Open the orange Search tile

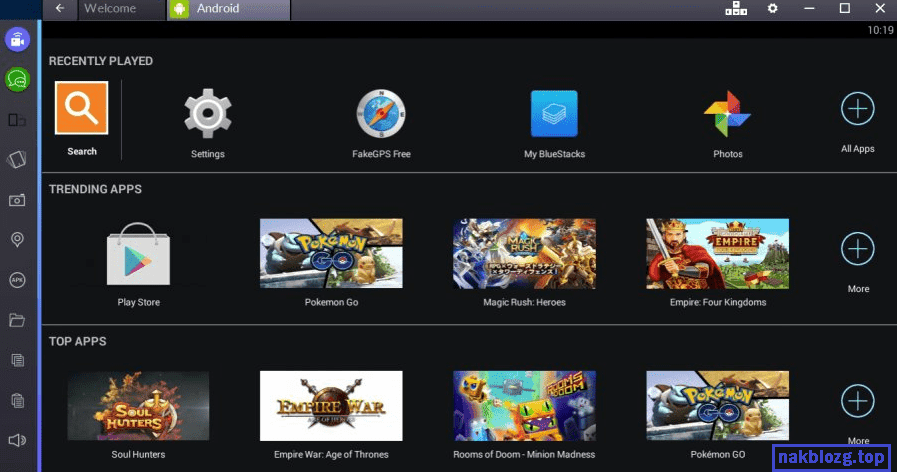(x=81, y=108)
